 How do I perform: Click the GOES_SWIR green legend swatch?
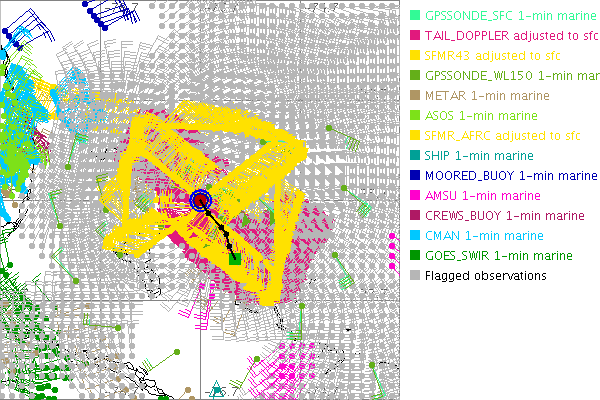(x=414, y=256)
